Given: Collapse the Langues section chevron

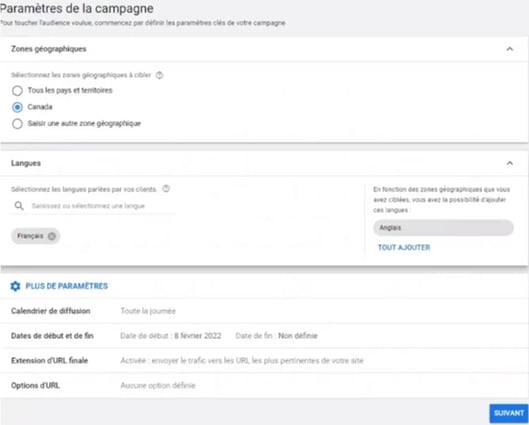Looking at the screenshot, I should coord(509,163).
